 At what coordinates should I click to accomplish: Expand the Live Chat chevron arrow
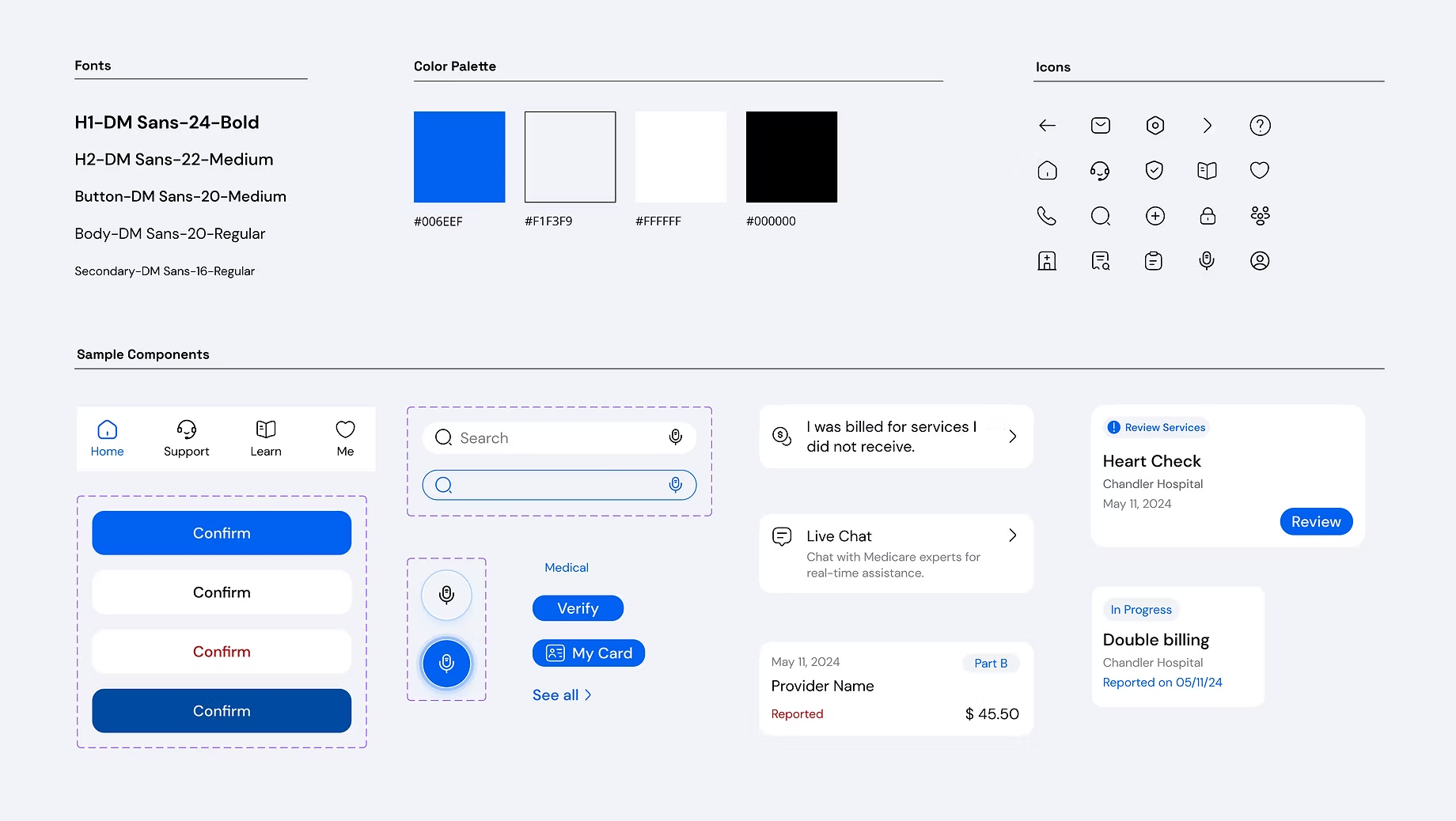tap(1013, 535)
